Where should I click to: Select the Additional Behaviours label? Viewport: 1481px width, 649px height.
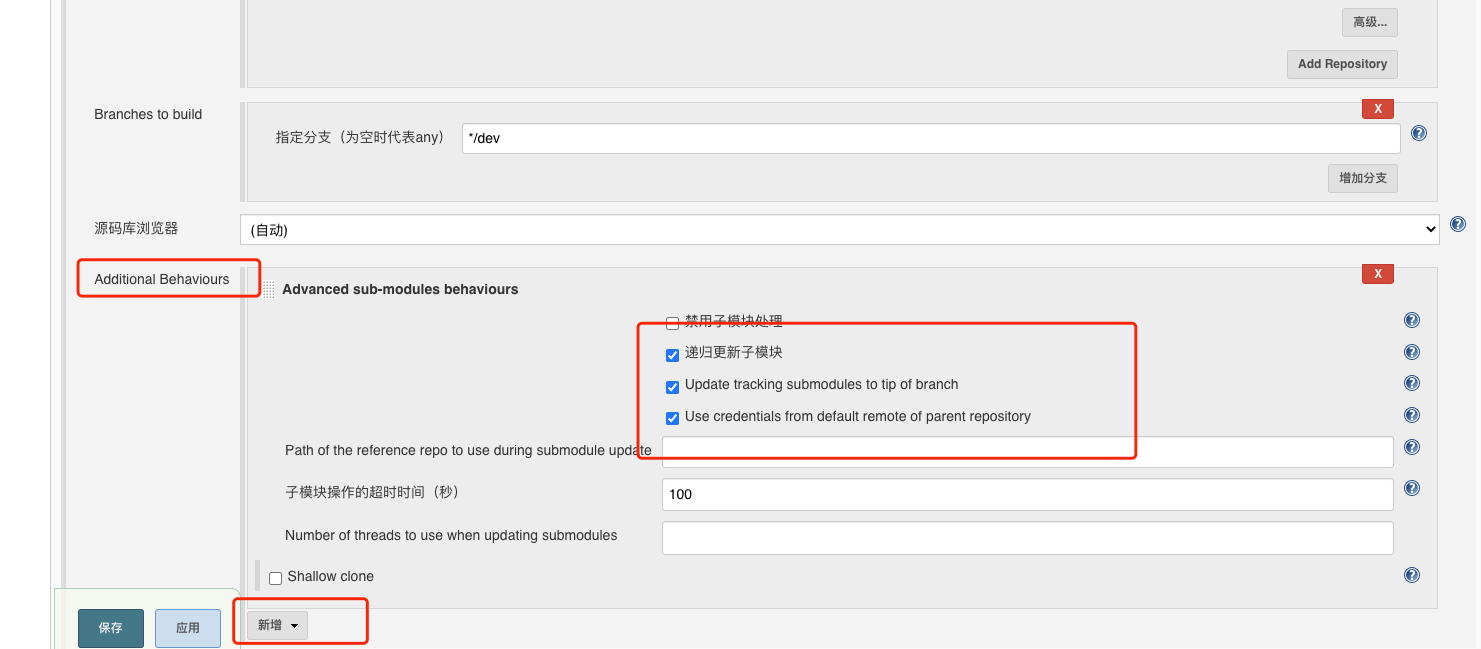(162, 279)
